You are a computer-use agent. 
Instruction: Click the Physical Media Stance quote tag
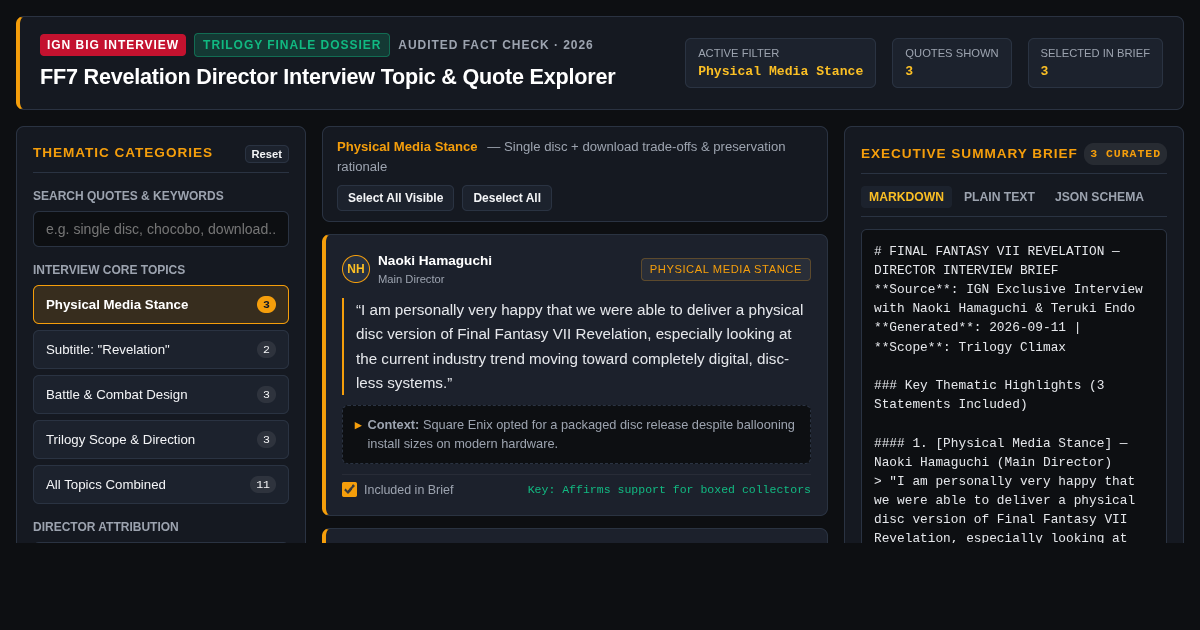[726, 269]
